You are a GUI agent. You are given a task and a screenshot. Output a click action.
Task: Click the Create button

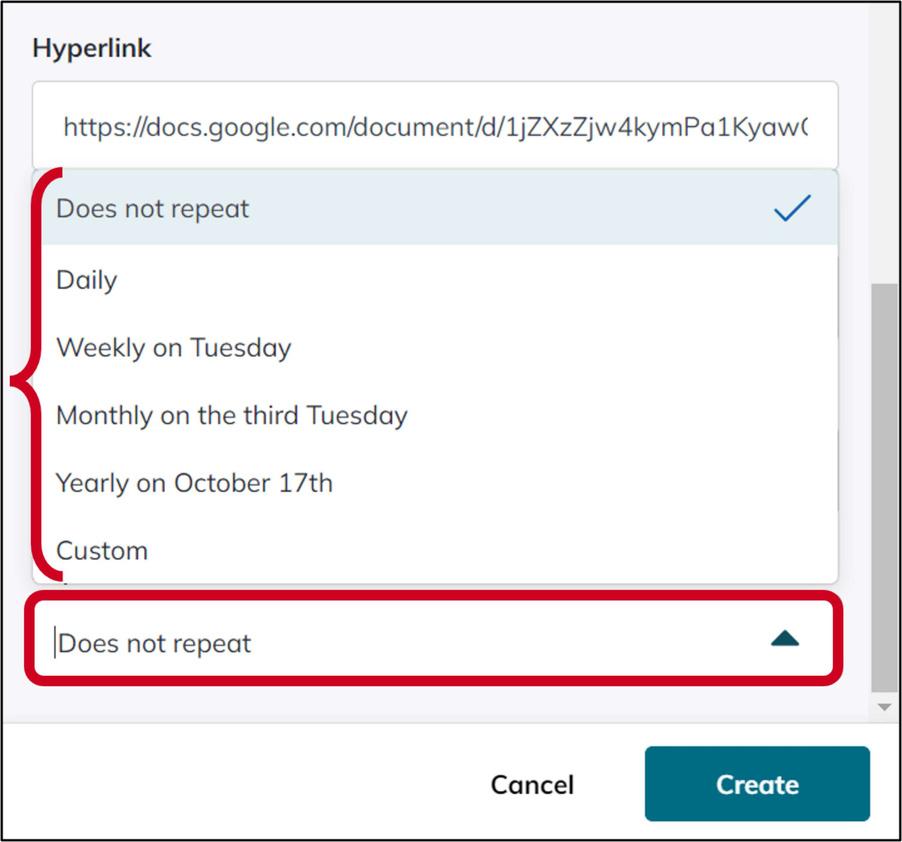[x=757, y=784]
